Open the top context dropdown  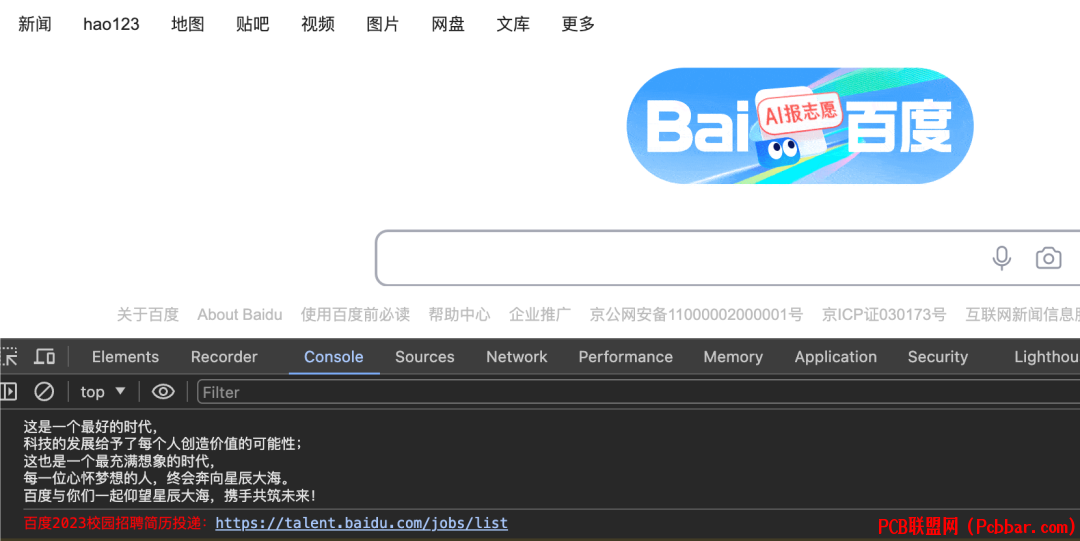click(103, 392)
